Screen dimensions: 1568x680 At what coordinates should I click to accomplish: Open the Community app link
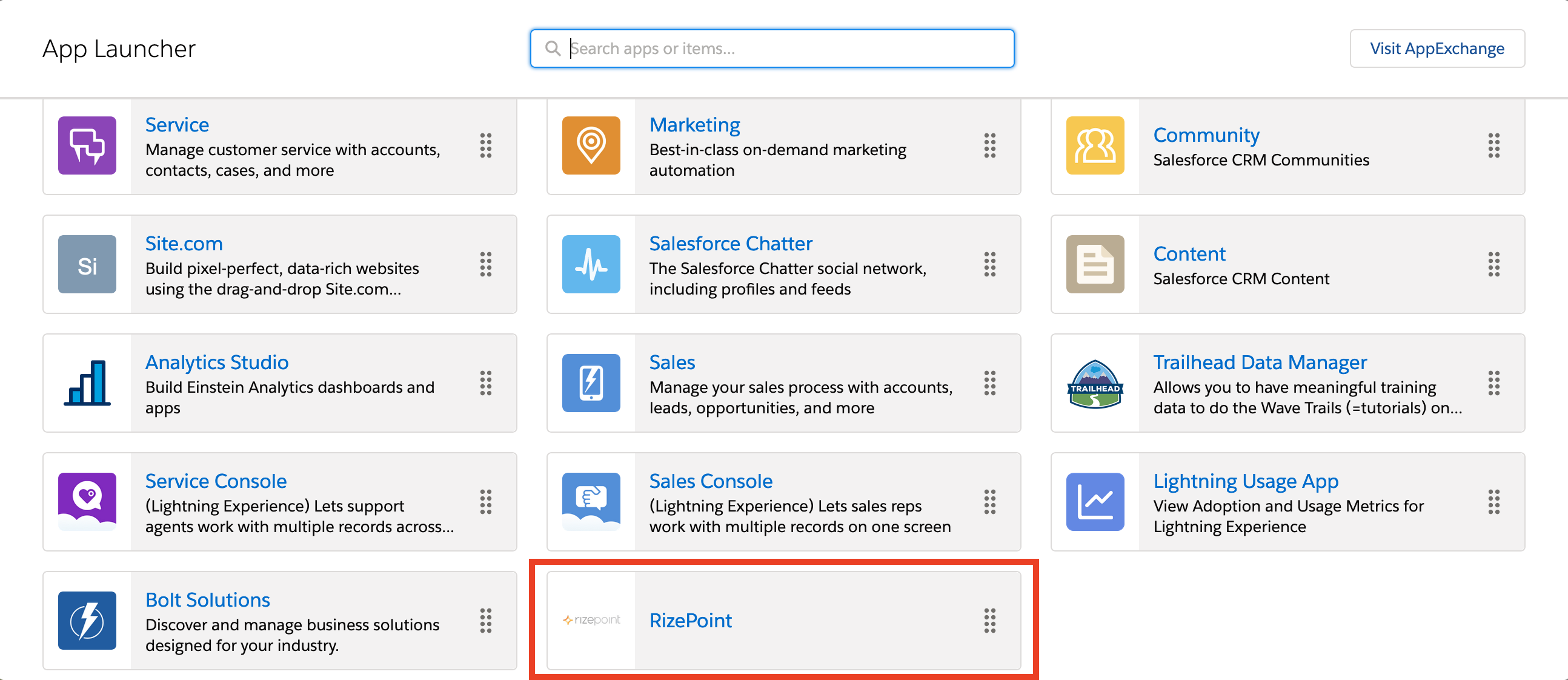(1206, 135)
